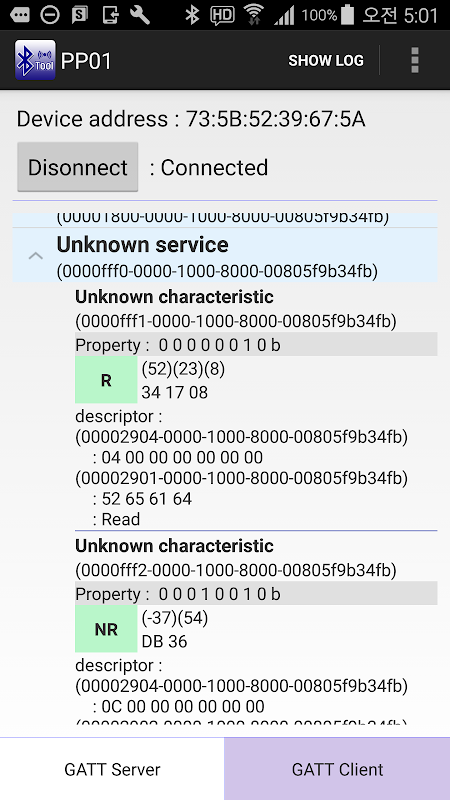450x800 pixels.
Task: Tap the battery icon in status bar
Action: [347, 15]
